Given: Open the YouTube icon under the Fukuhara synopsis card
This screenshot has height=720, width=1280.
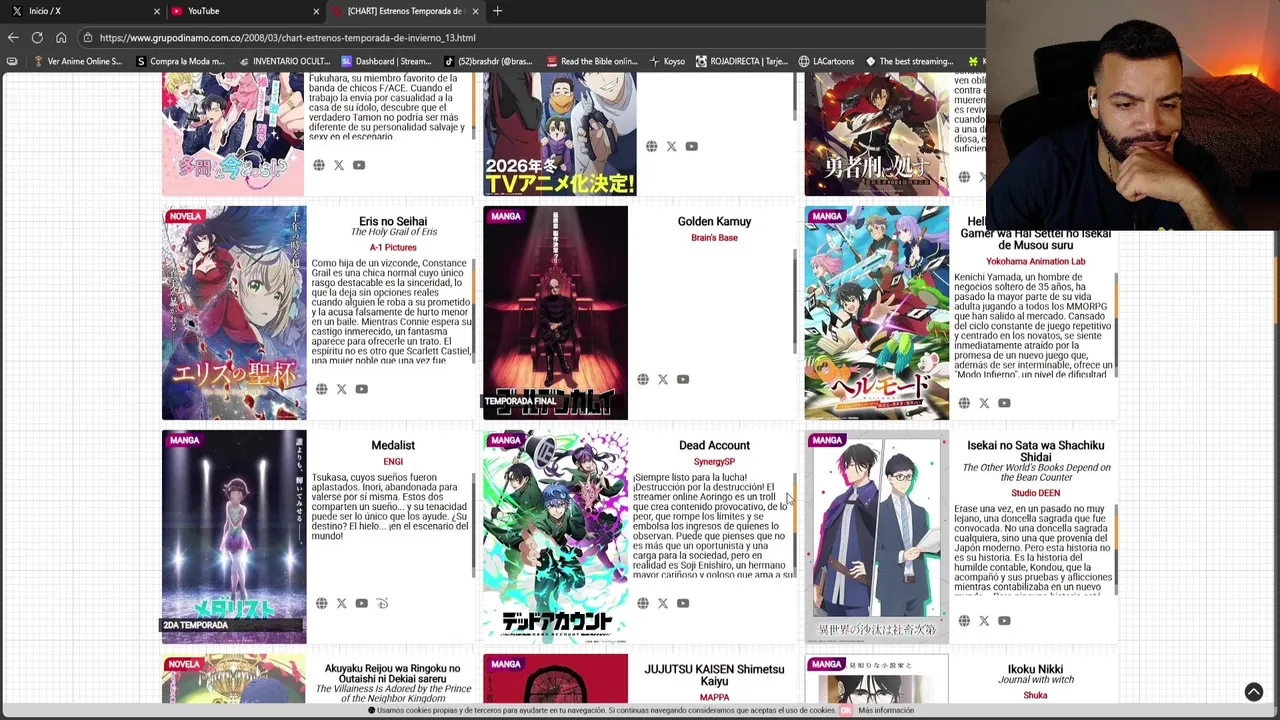Looking at the screenshot, I should [359, 165].
